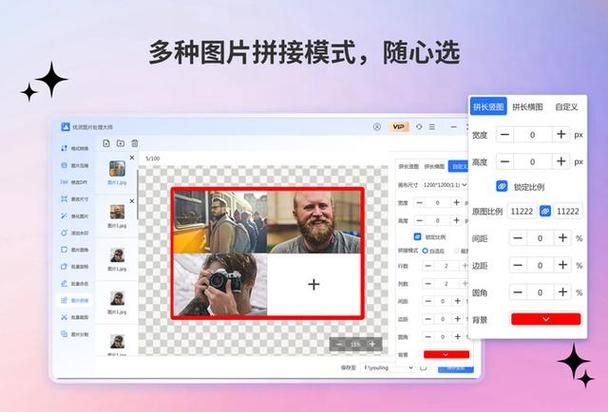608x412 pixels.
Task: Click the 宽度 value field in the enlarged panel
Action: 532,134
